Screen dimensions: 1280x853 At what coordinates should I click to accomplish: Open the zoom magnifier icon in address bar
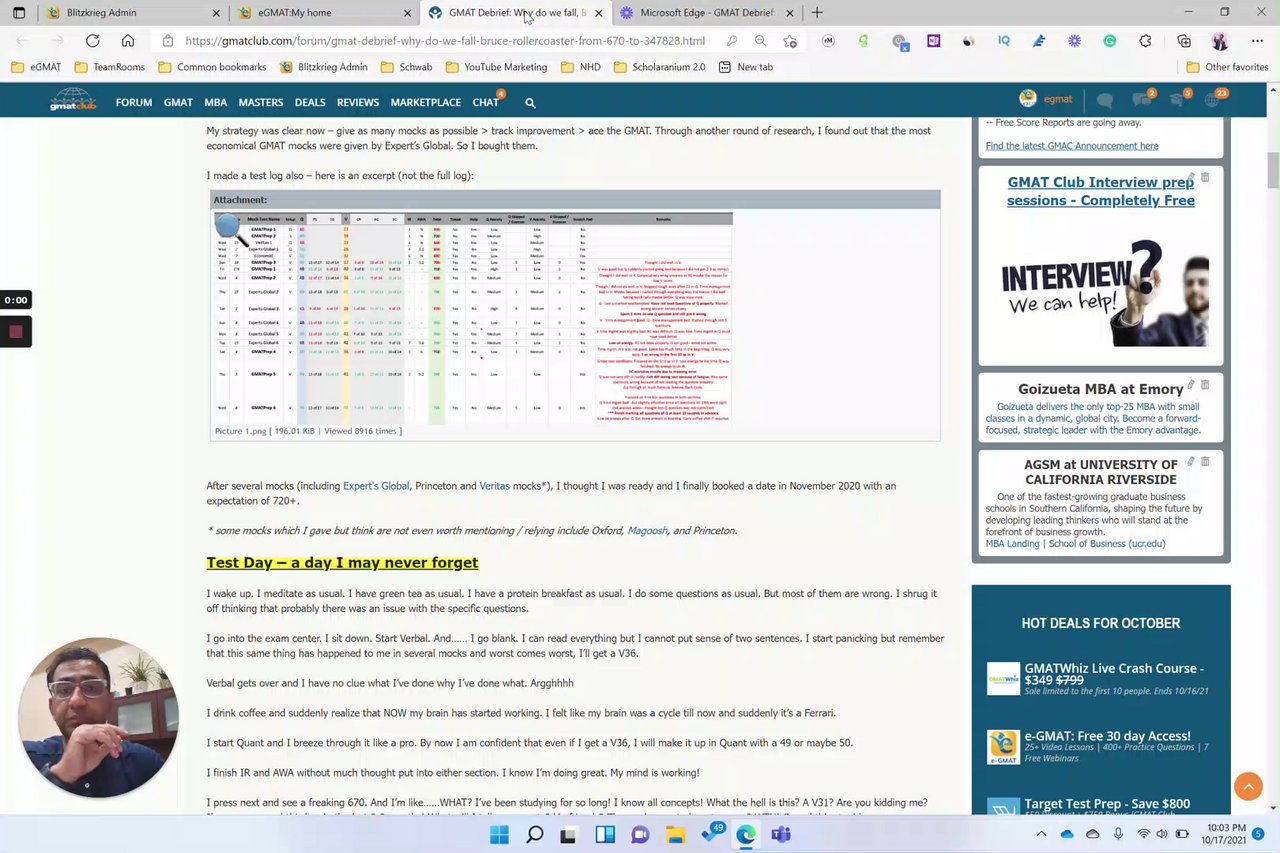761,41
